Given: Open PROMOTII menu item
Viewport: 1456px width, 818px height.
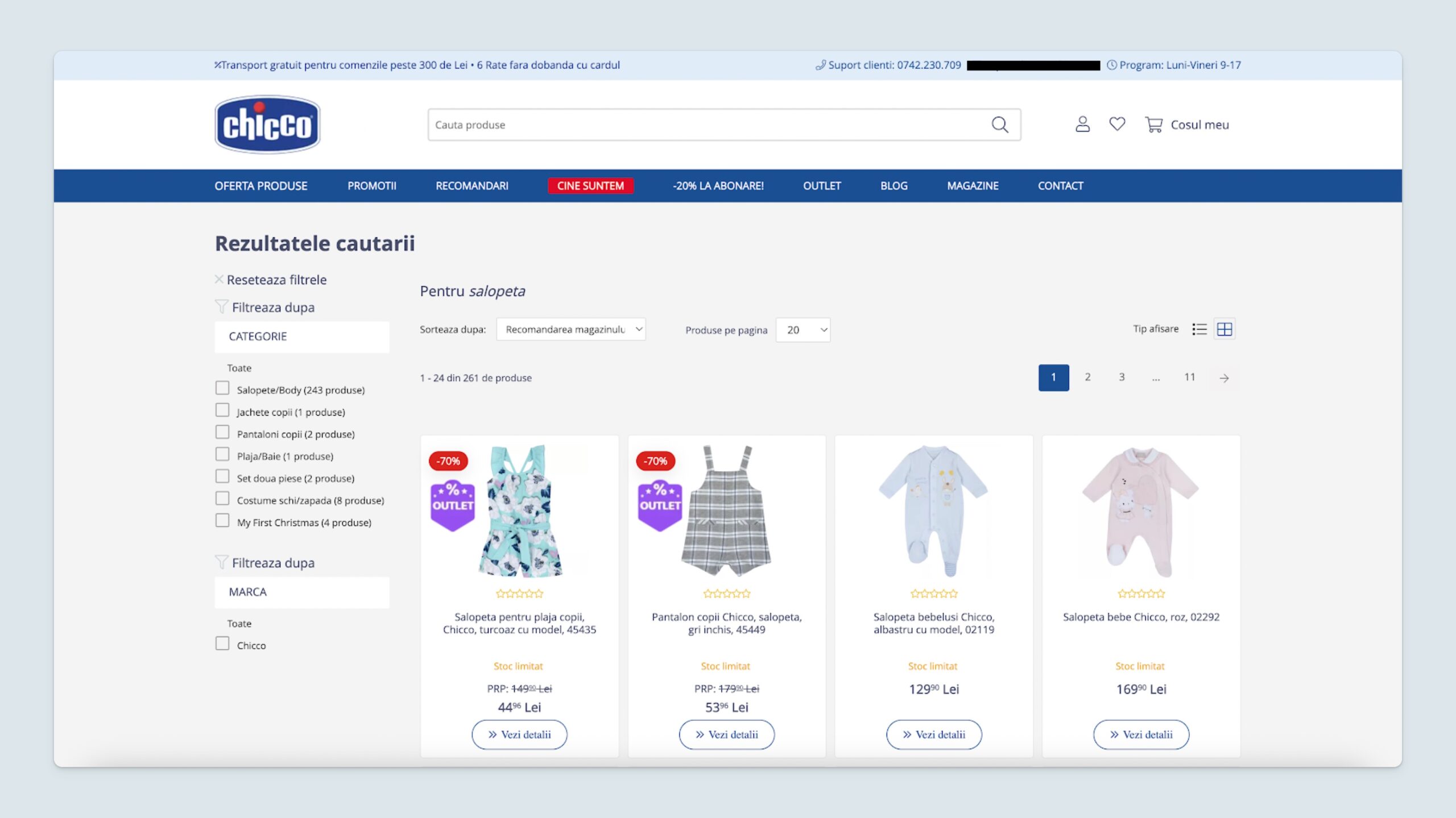Looking at the screenshot, I should (x=372, y=186).
